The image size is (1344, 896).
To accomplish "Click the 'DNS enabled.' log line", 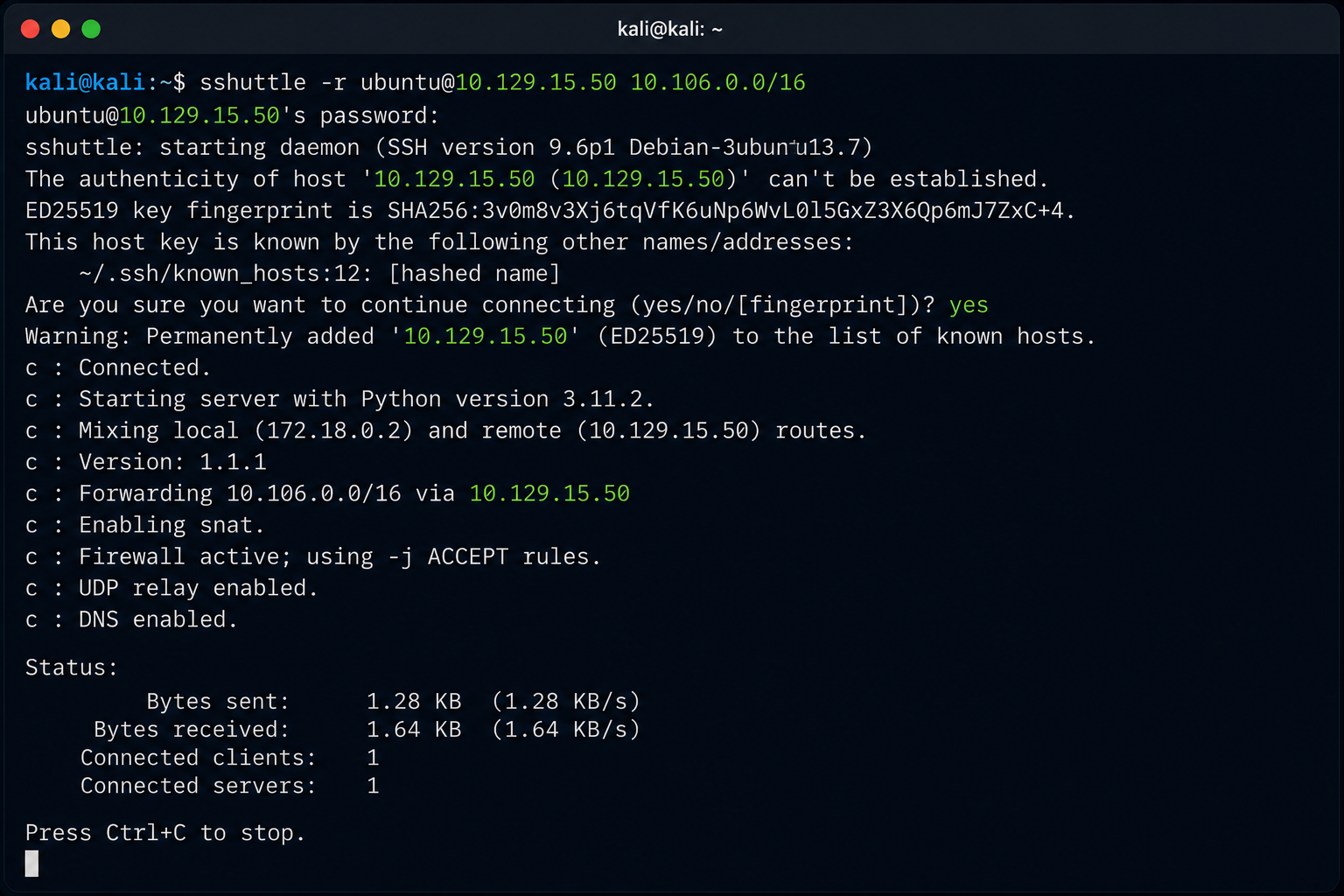I will pyautogui.click(x=131, y=619).
